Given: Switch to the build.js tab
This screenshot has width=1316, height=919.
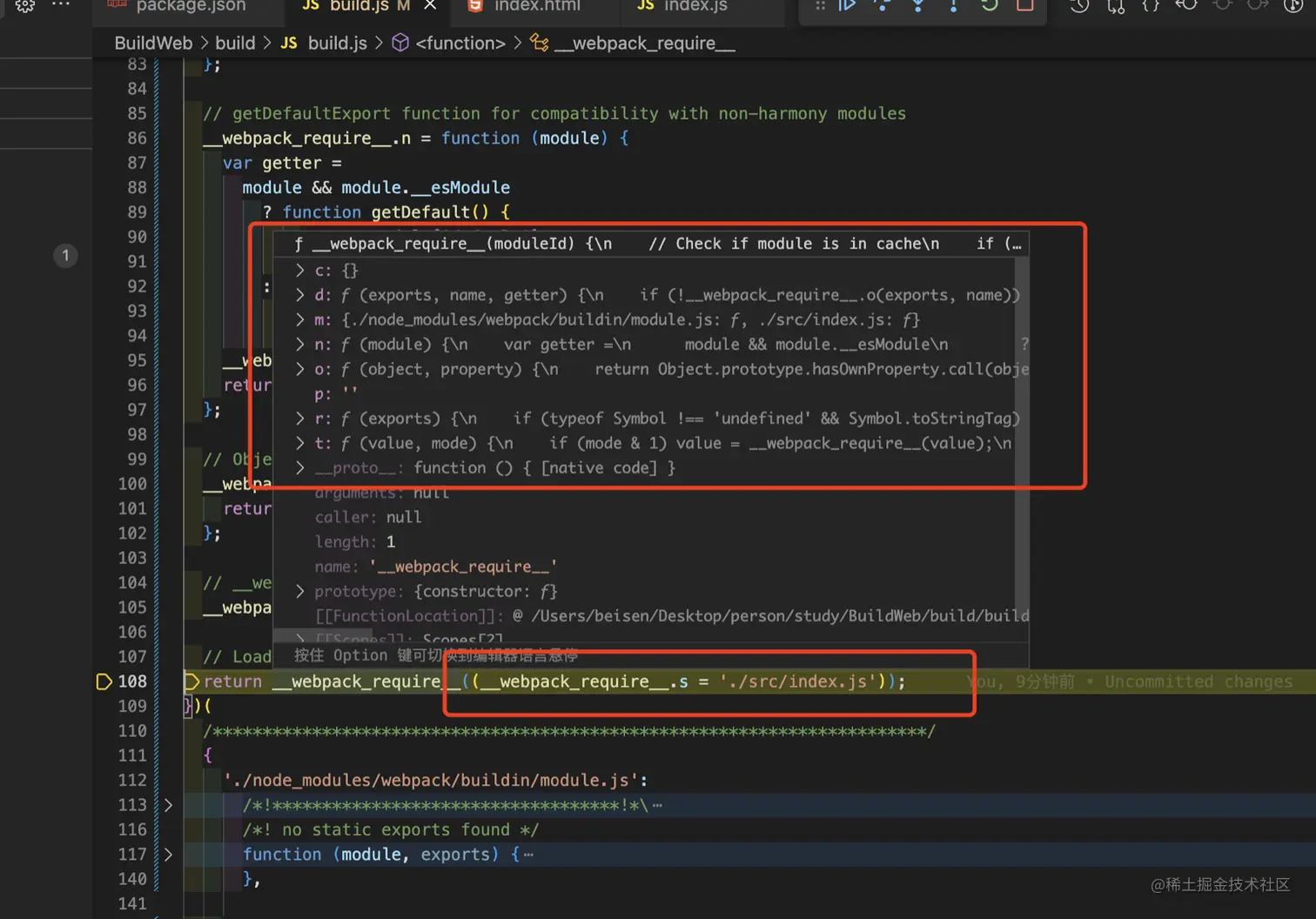Looking at the screenshot, I should [x=358, y=6].
